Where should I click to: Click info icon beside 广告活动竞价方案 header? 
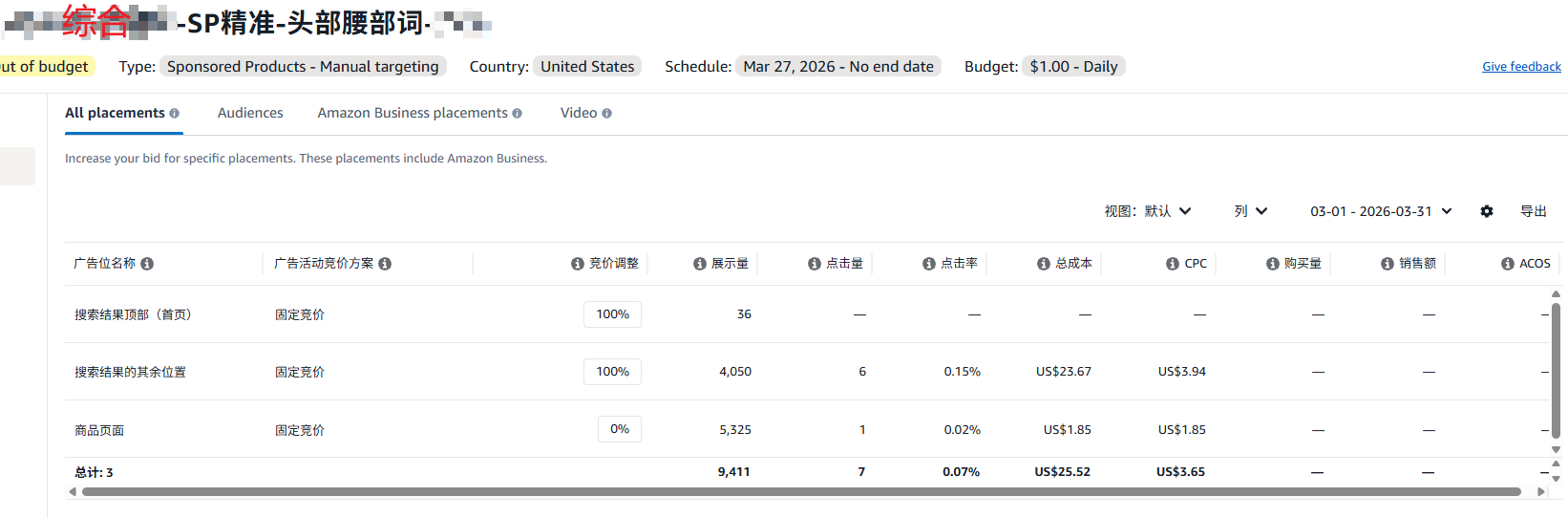(x=385, y=264)
